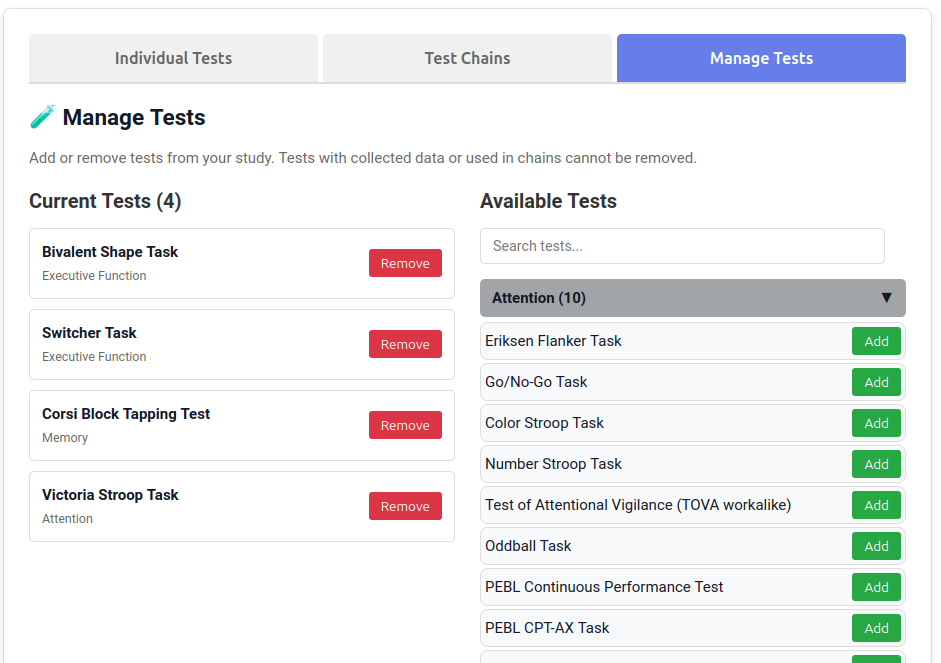The height and width of the screenshot is (663, 941).
Task: Switch to the Individual Tests tab
Action: click(172, 58)
